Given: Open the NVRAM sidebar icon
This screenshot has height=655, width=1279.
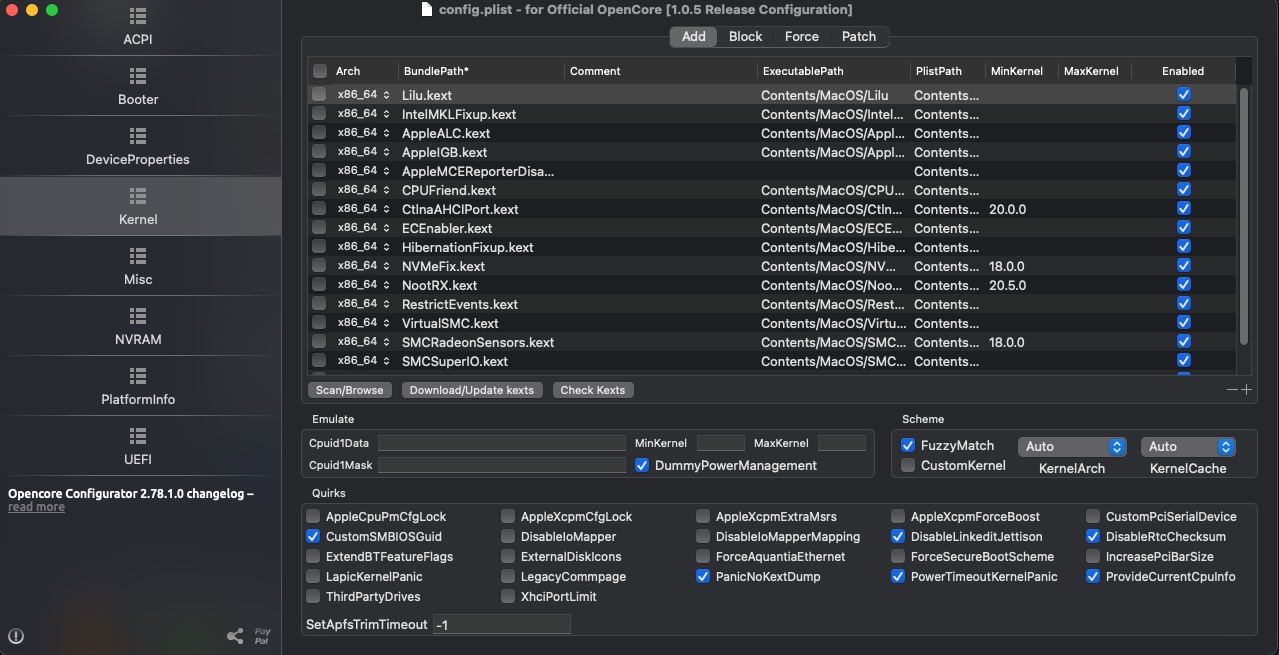Looking at the screenshot, I should point(138,316).
